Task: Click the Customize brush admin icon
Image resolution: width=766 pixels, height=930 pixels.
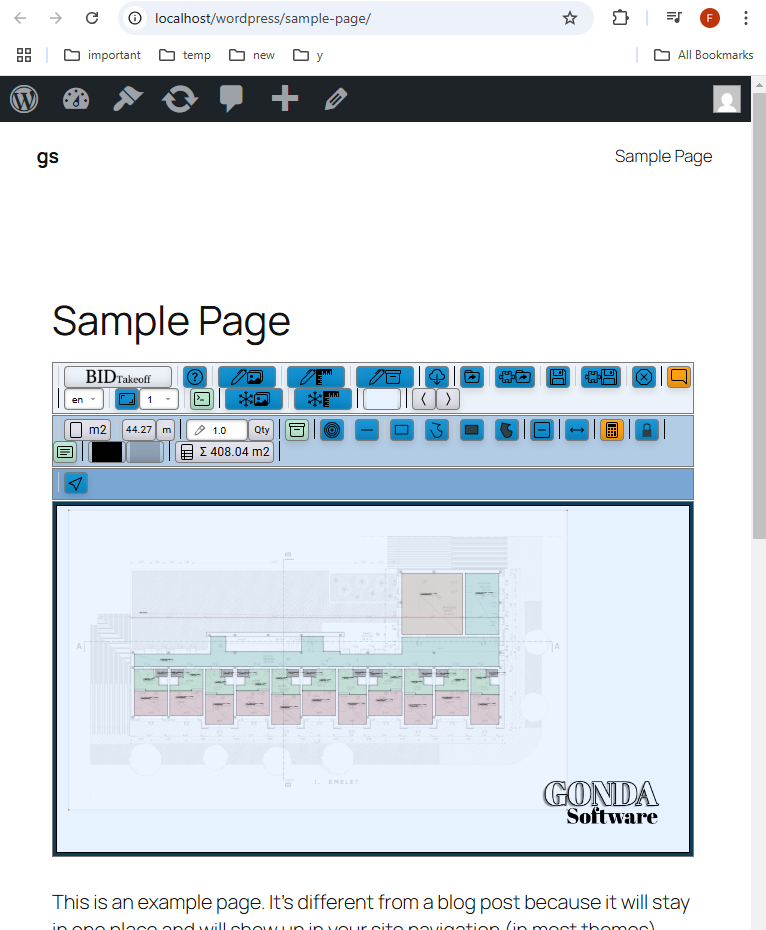Action: pos(128,99)
